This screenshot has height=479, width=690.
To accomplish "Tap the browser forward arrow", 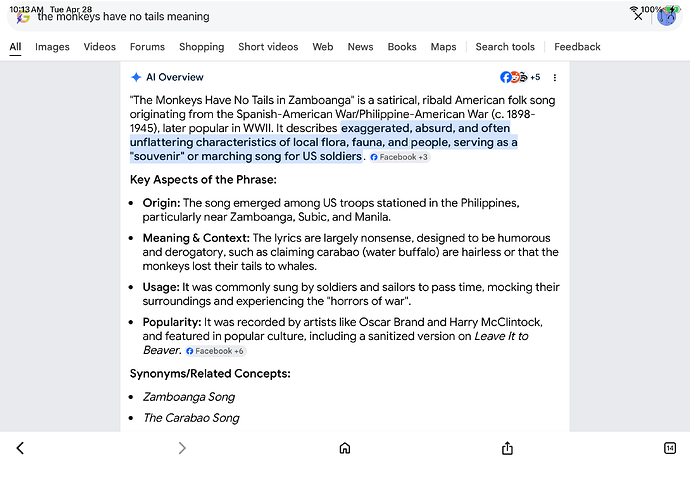I will point(182,448).
